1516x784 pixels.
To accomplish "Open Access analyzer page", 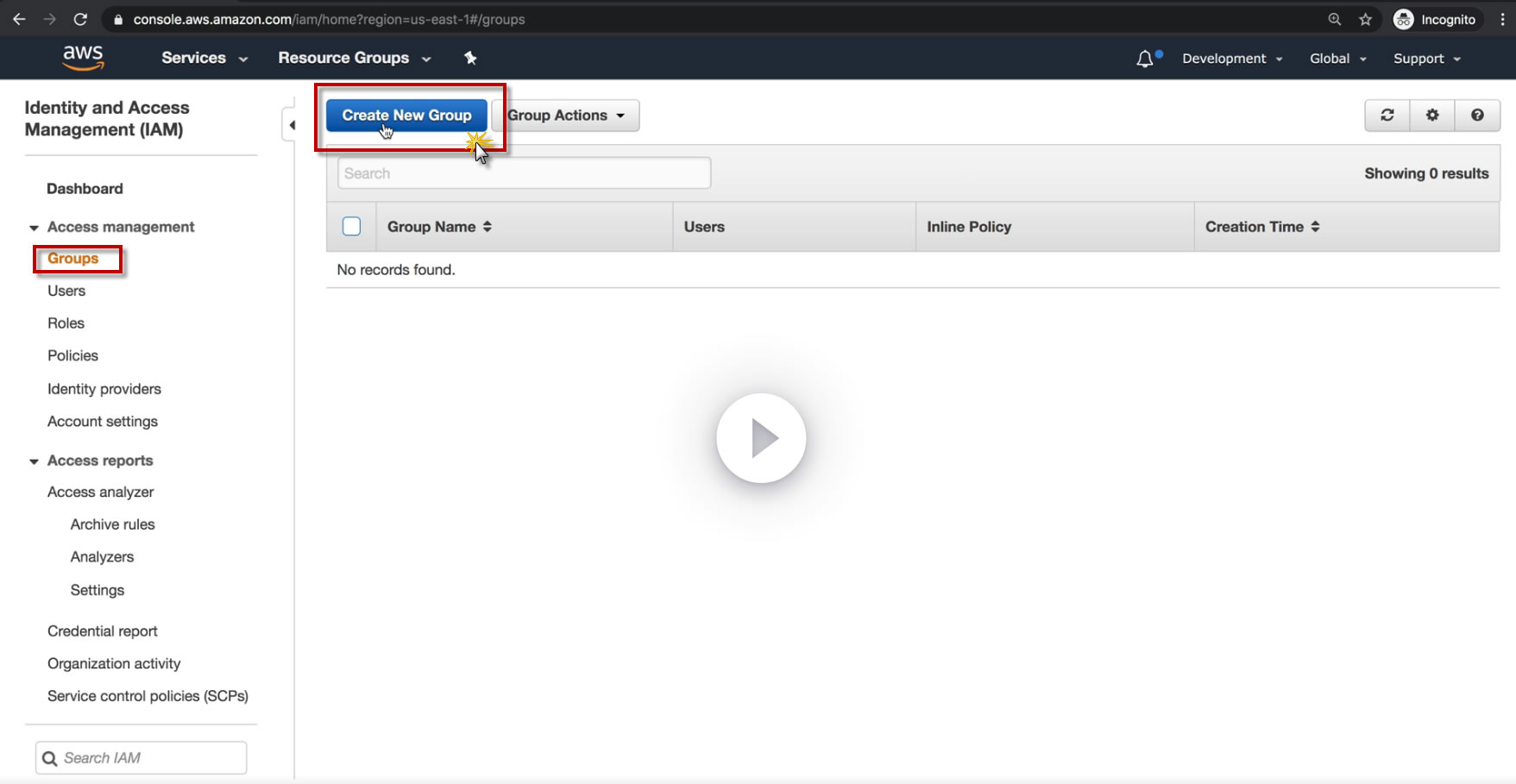I will (x=101, y=492).
